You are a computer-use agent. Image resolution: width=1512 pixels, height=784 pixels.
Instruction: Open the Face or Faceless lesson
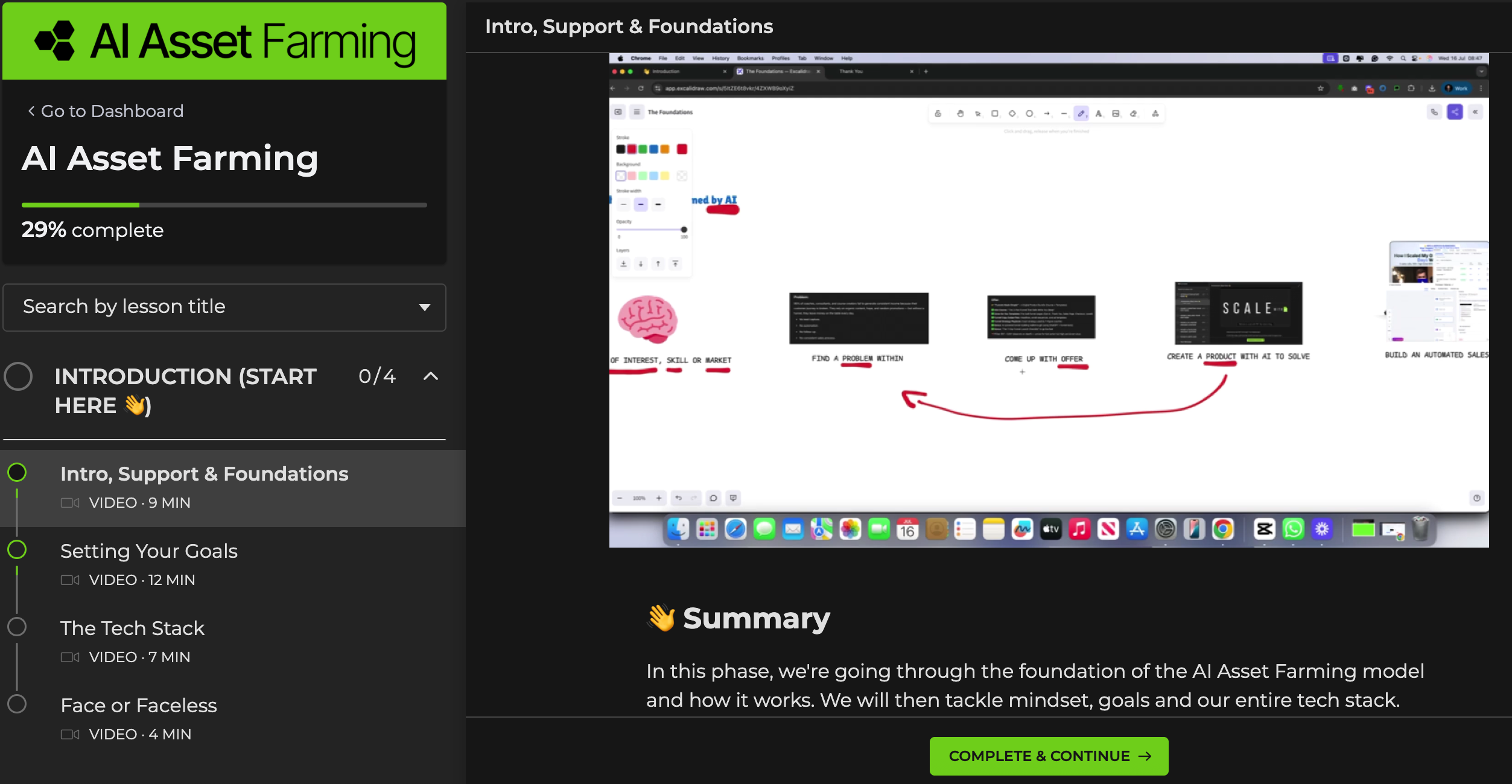coord(139,705)
